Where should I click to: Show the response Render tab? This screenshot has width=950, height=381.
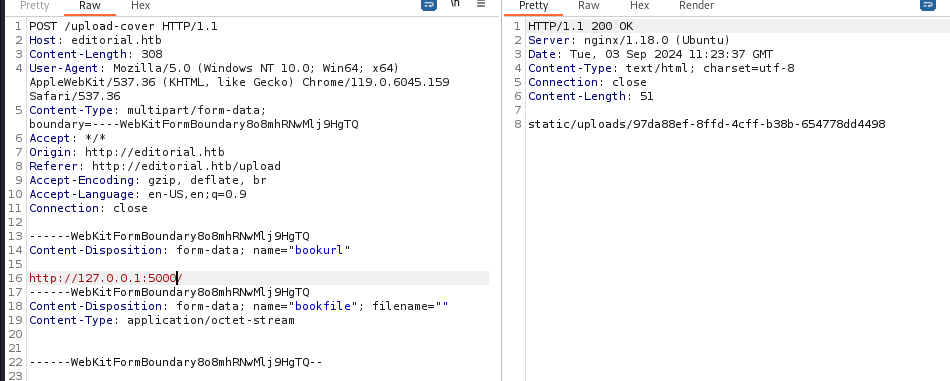point(696,5)
